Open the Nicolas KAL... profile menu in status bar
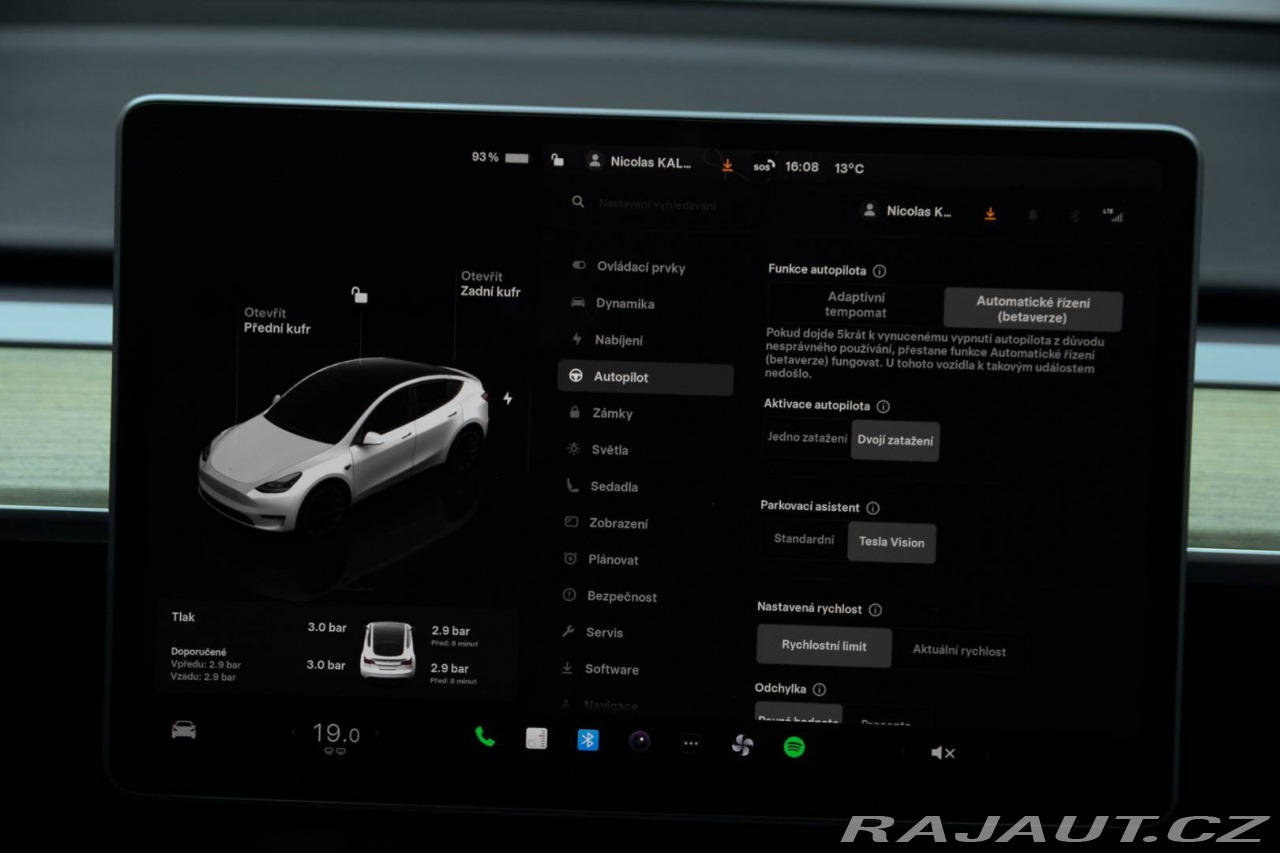Image resolution: width=1280 pixels, height=853 pixels. tap(641, 162)
